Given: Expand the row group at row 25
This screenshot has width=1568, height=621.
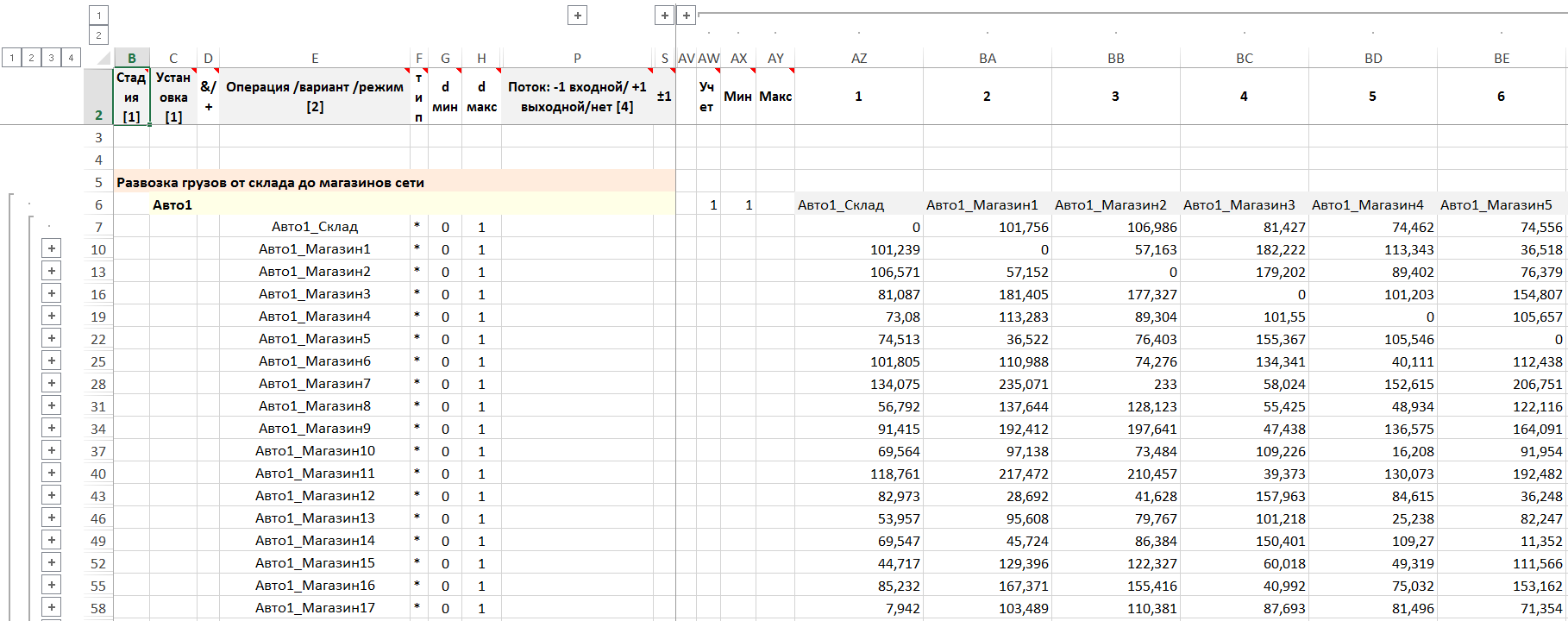Looking at the screenshot, I should (x=52, y=361).
